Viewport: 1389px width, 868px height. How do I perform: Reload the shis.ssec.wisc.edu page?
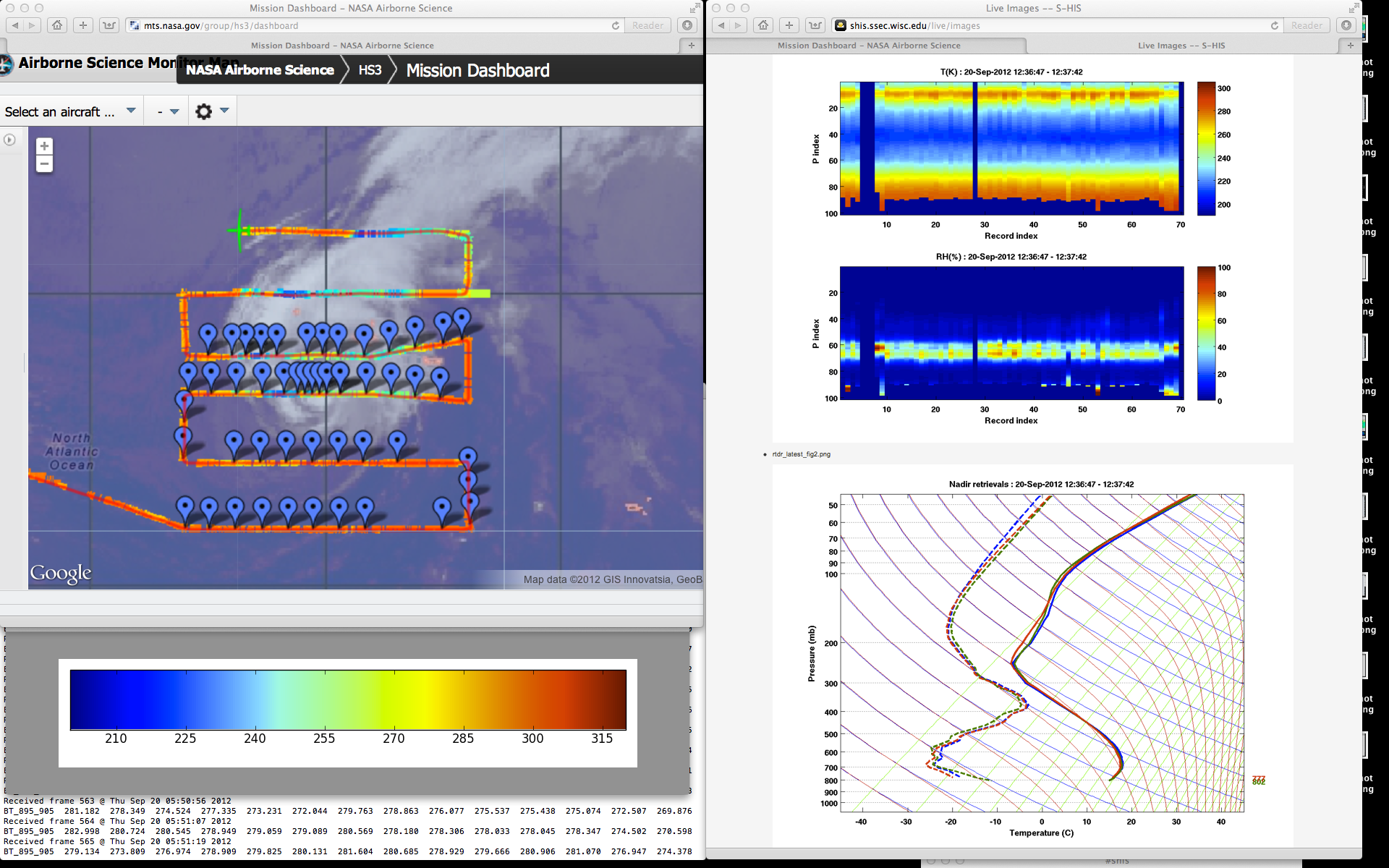[x=1275, y=25]
